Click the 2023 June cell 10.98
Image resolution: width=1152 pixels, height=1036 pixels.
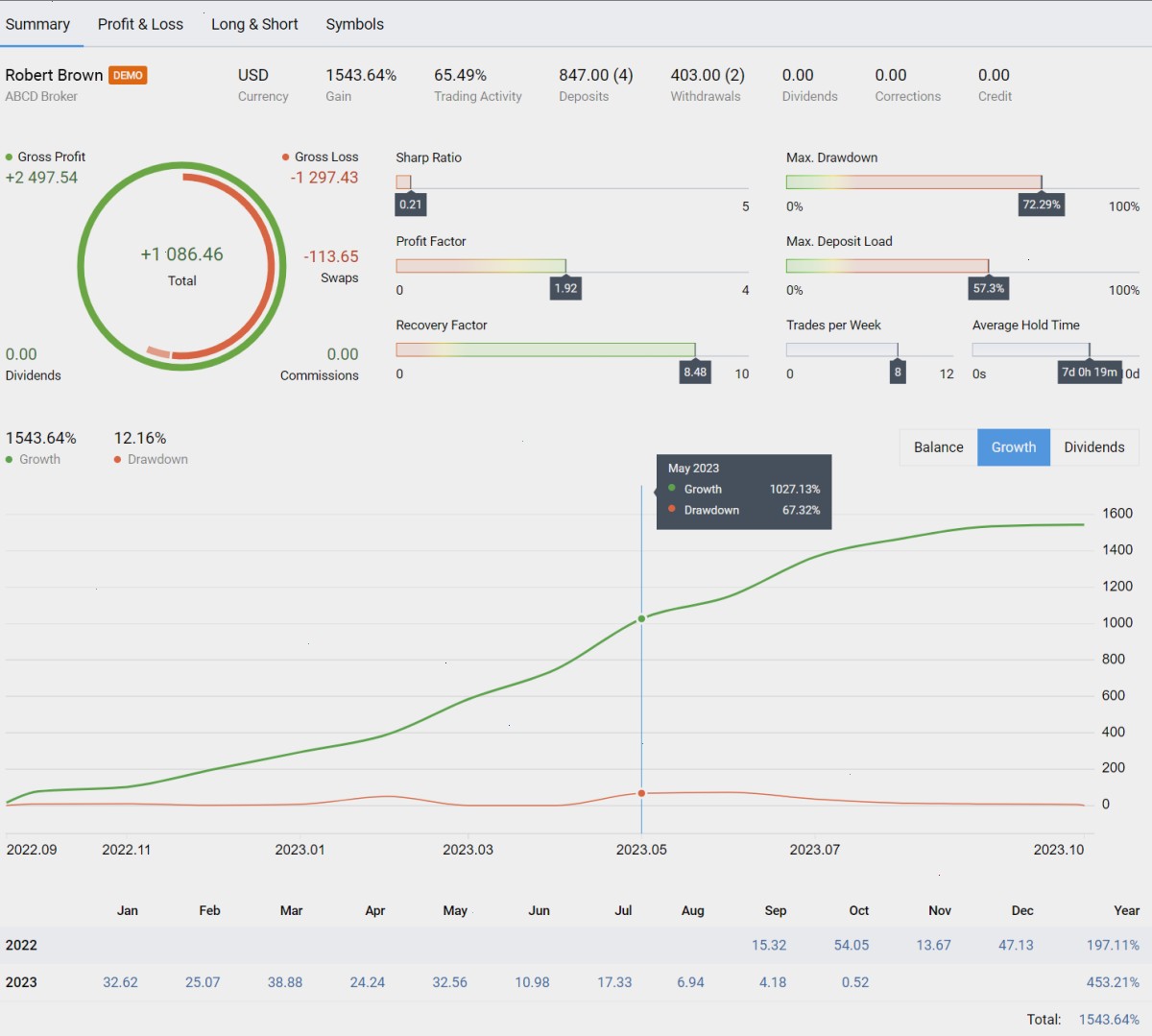pos(532,983)
